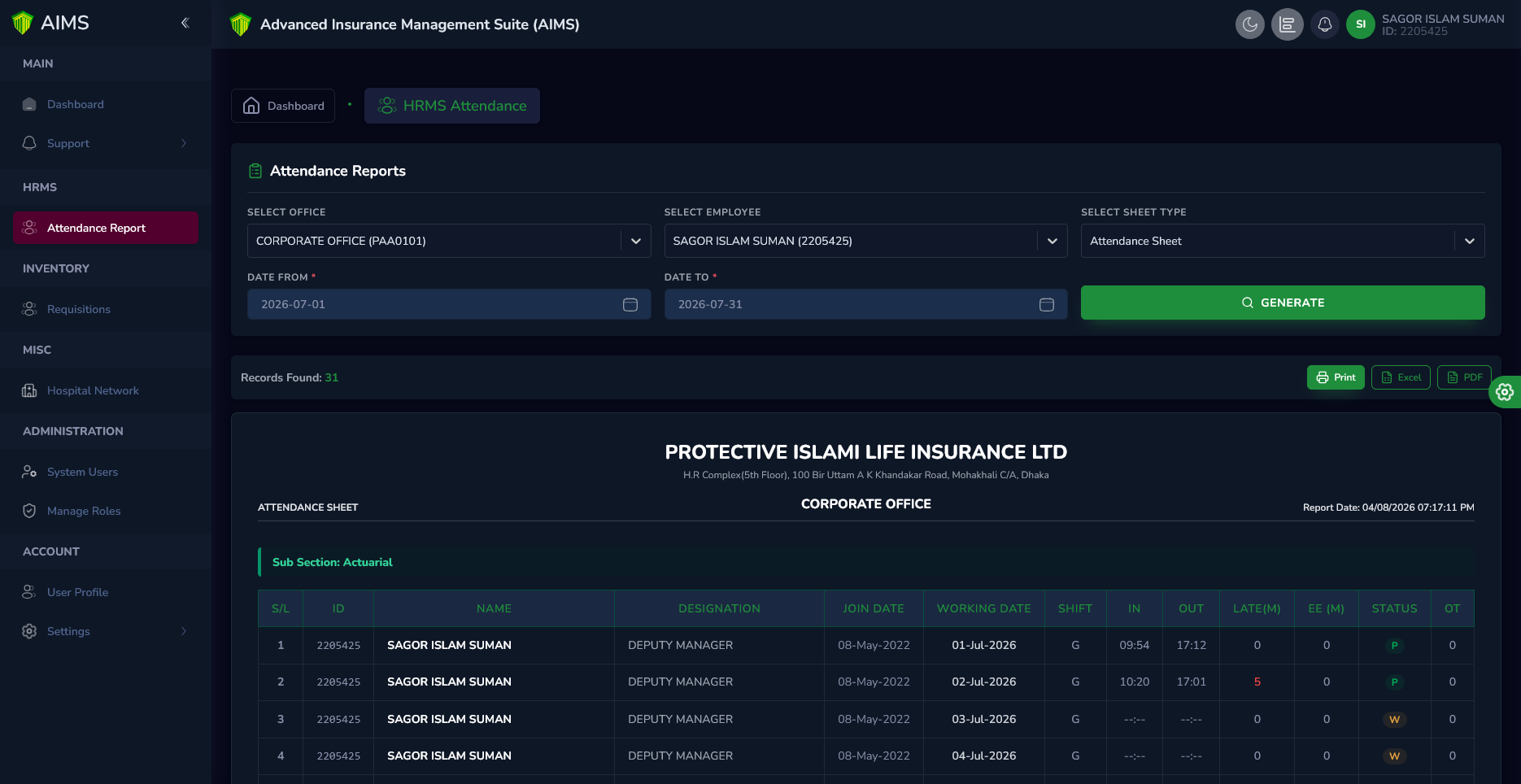
Task: Click the Working Date column header
Action: point(983,608)
